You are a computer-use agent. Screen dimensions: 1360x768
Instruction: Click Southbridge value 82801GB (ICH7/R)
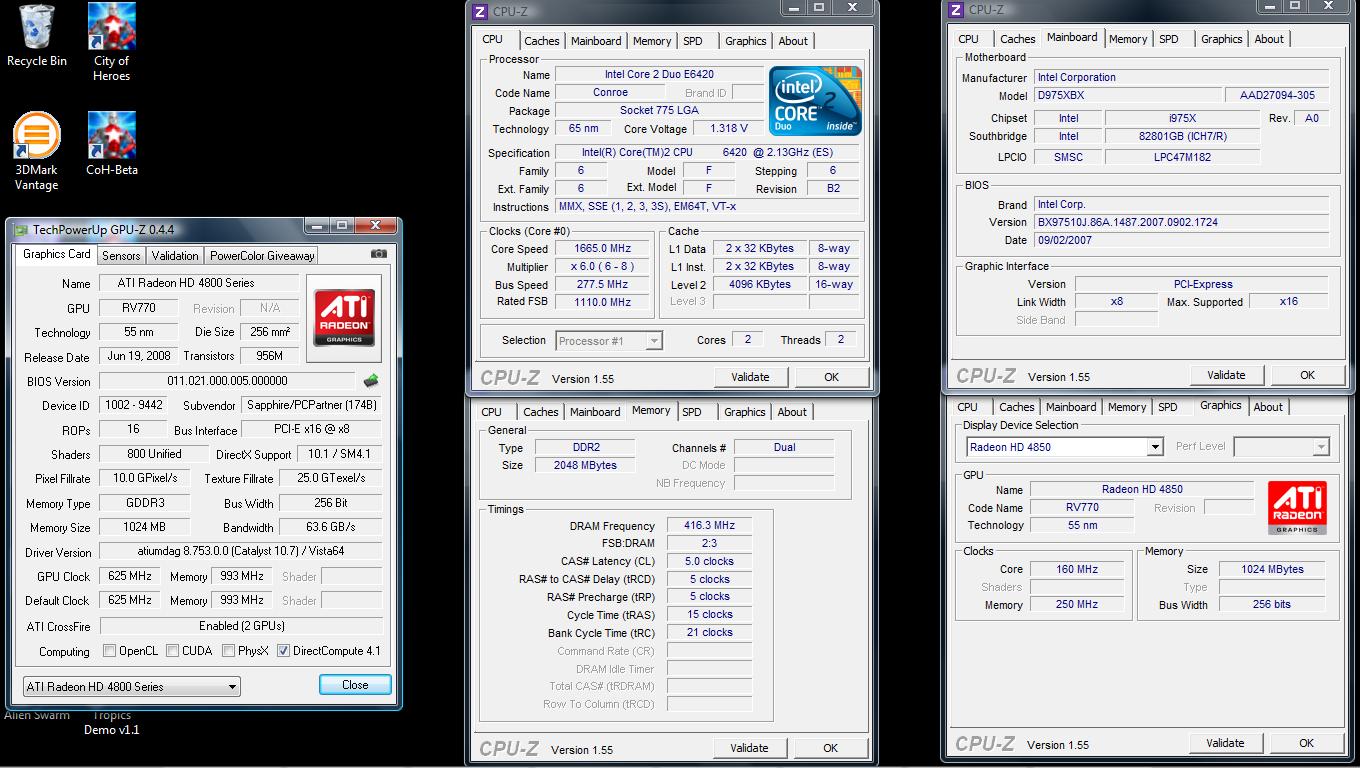[x=1183, y=136]
